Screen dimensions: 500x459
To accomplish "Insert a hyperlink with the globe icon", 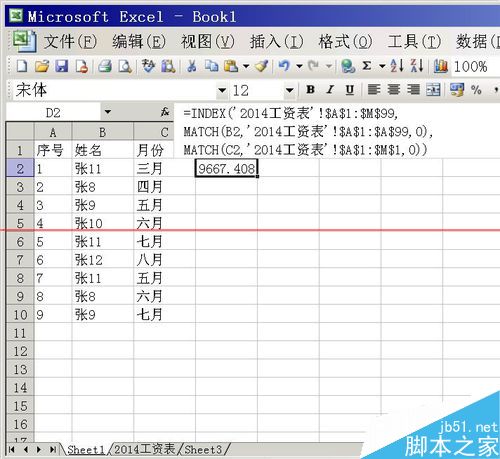I will (x=348, y=66).
